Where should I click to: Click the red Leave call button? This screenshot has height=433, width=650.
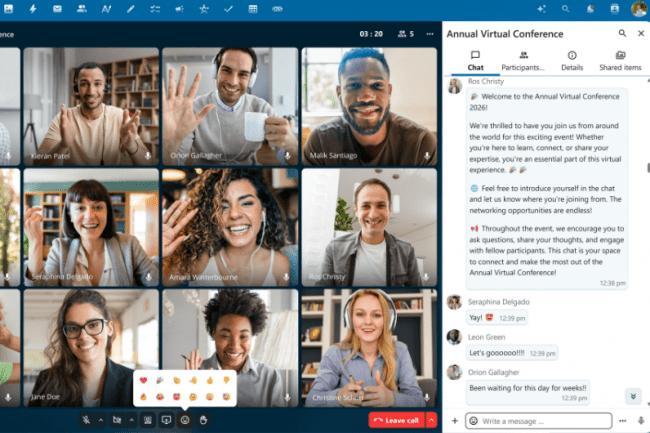[x=396, y=420]
